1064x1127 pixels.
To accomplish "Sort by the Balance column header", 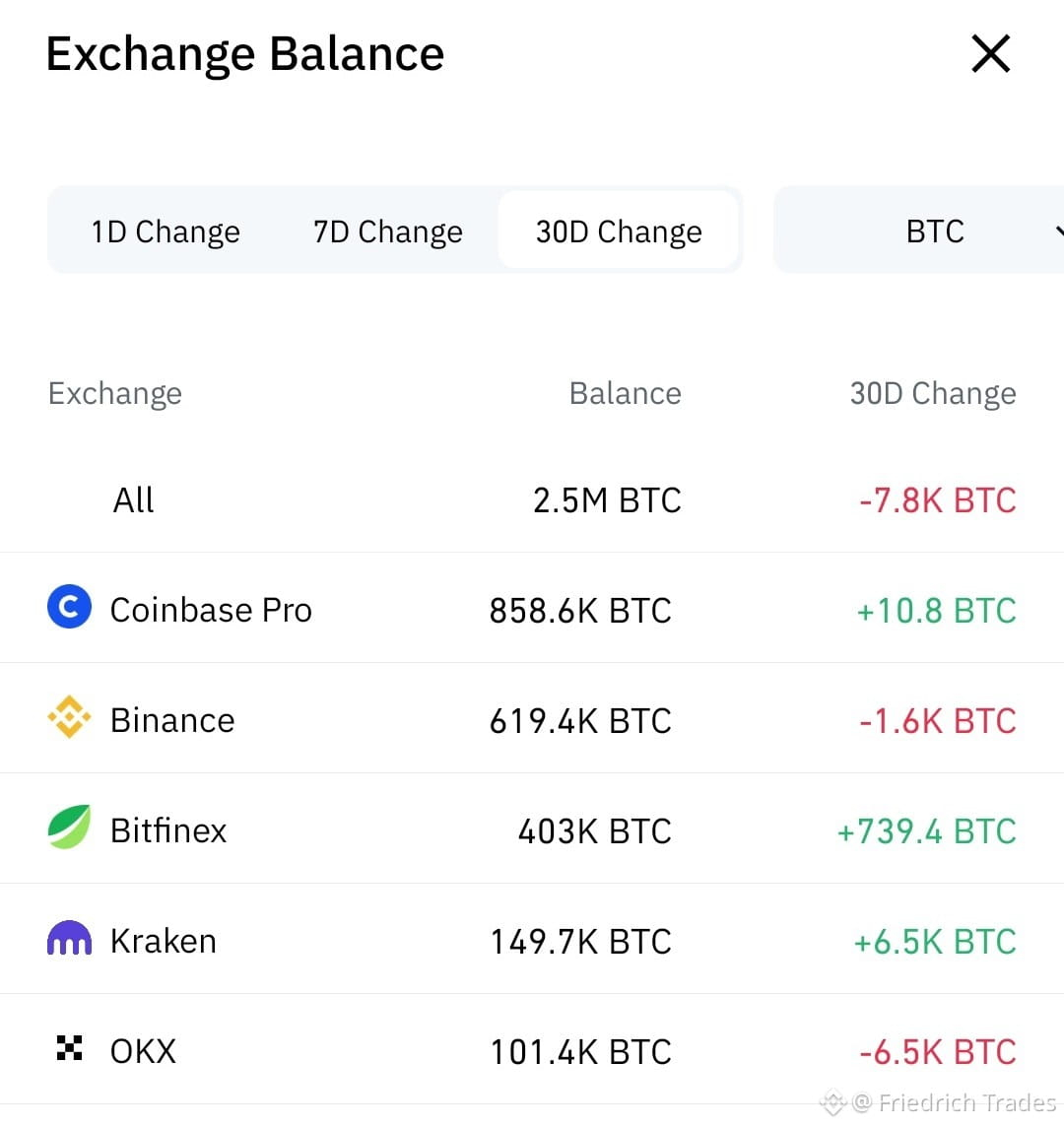I will 625,393.
